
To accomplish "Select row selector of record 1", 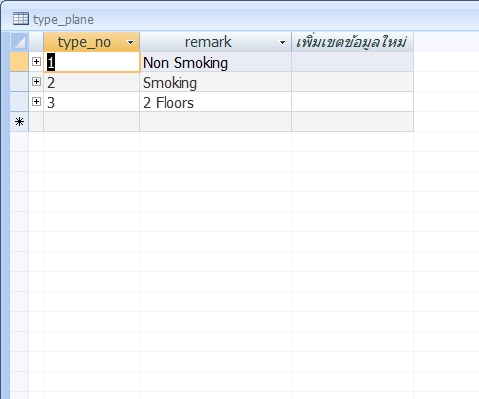I will coord(19,62).
